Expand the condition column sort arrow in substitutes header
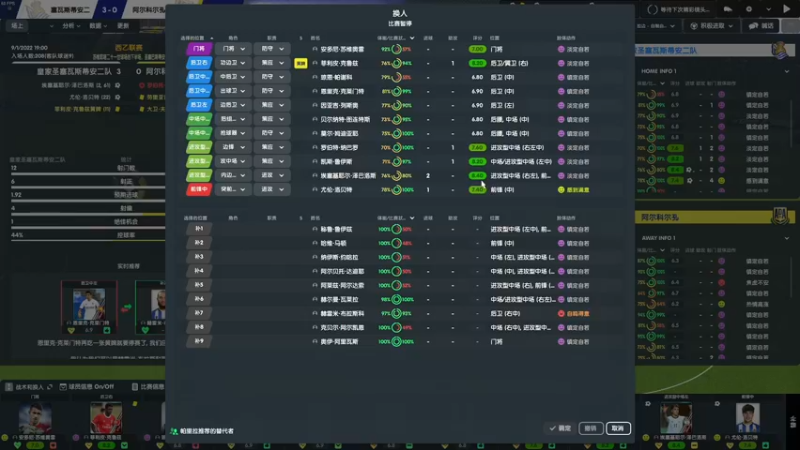The width and height of the screenshot is (800, 450). 412,218
